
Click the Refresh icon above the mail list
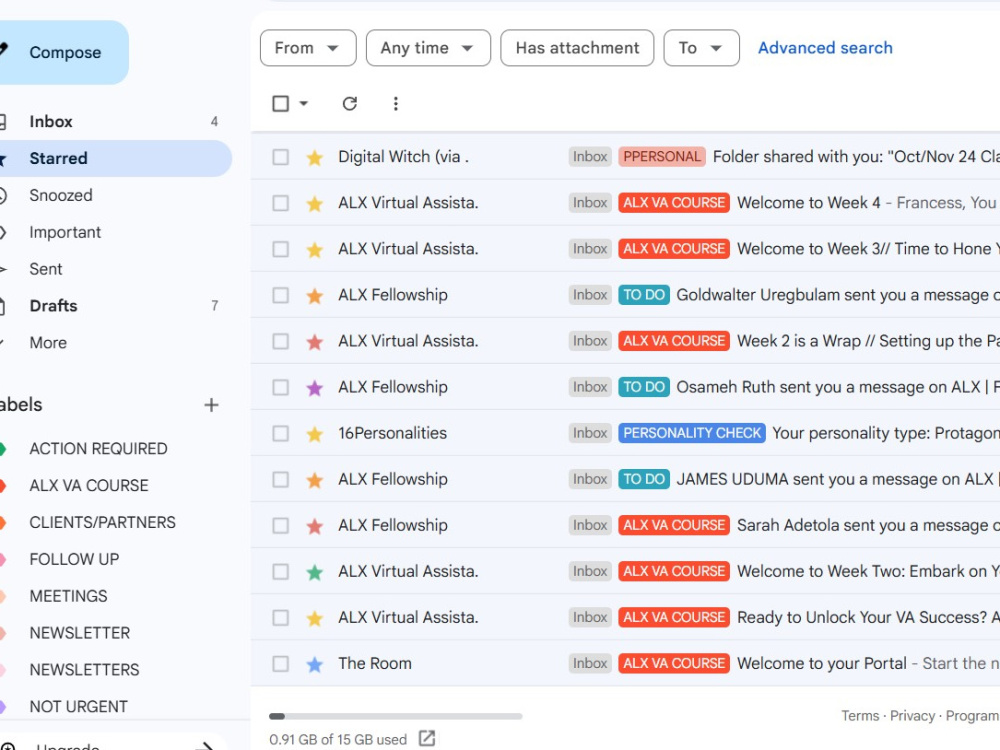[349, 103]
